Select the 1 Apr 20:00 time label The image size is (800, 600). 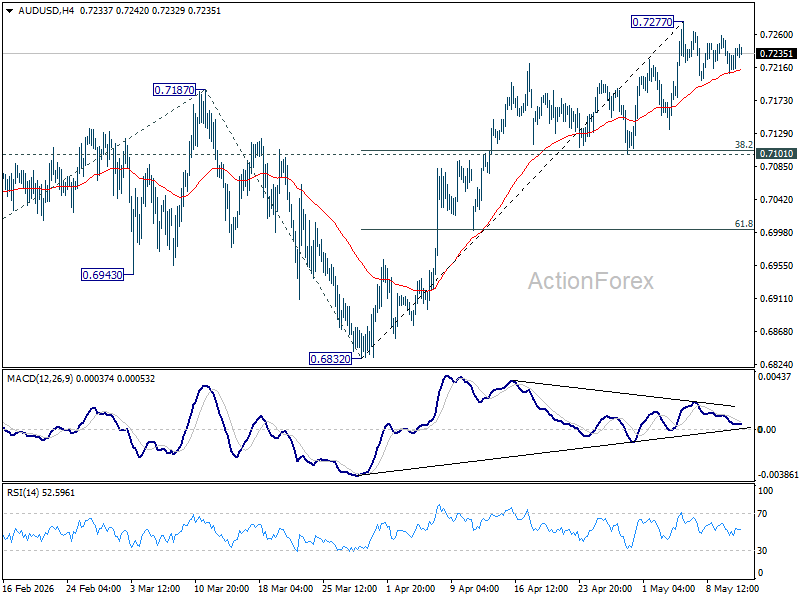[411, 588]
